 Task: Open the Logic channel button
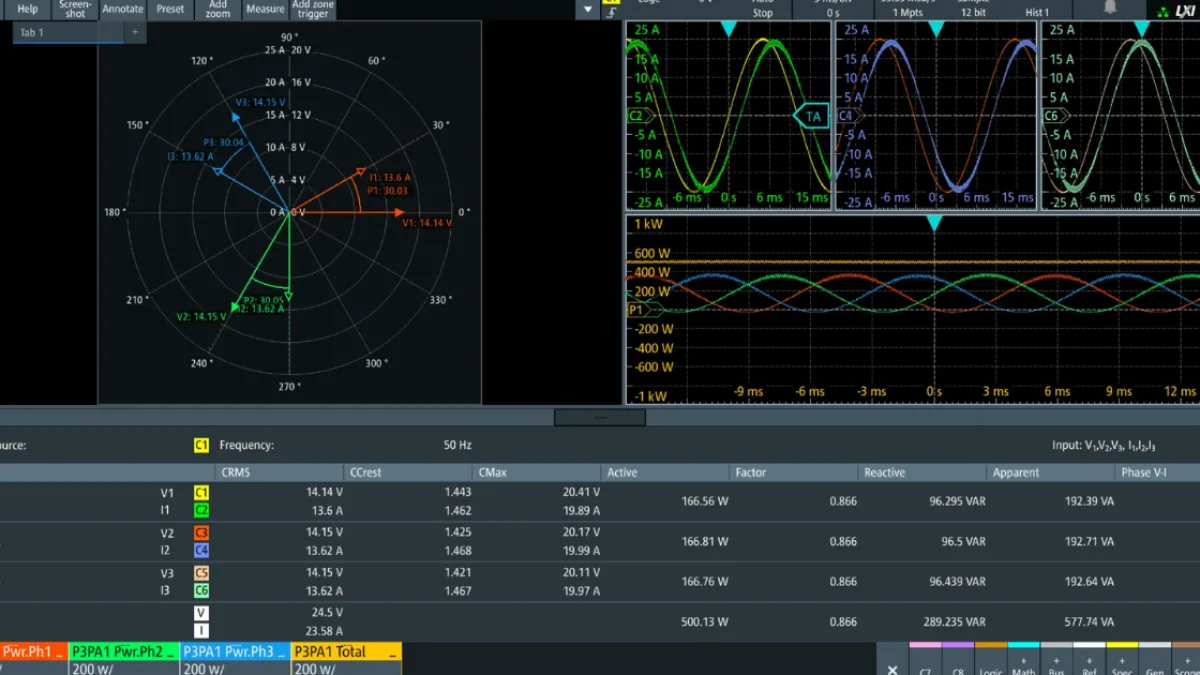click(990, 660)
